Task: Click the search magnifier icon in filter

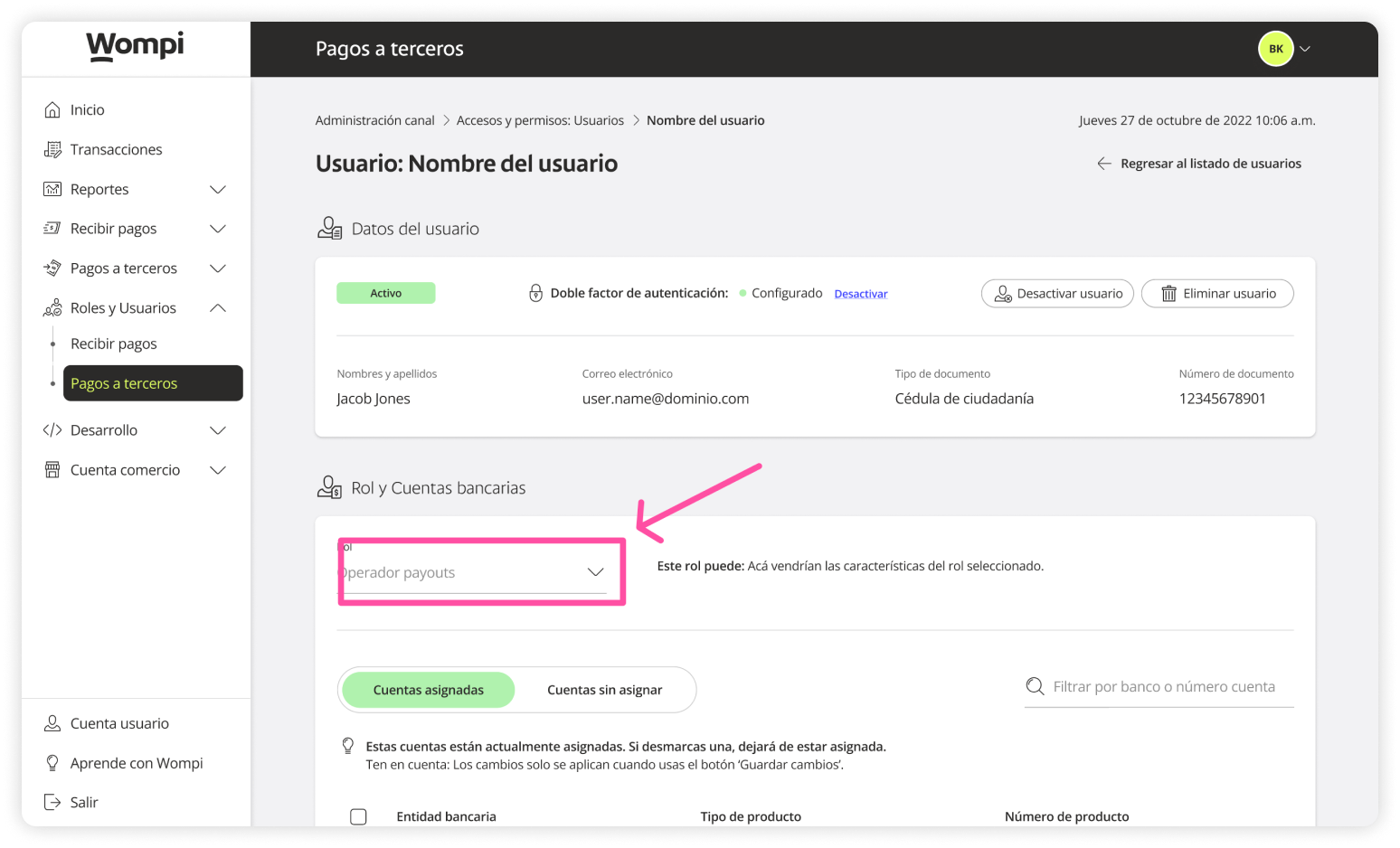Action: click(1035, 687)
